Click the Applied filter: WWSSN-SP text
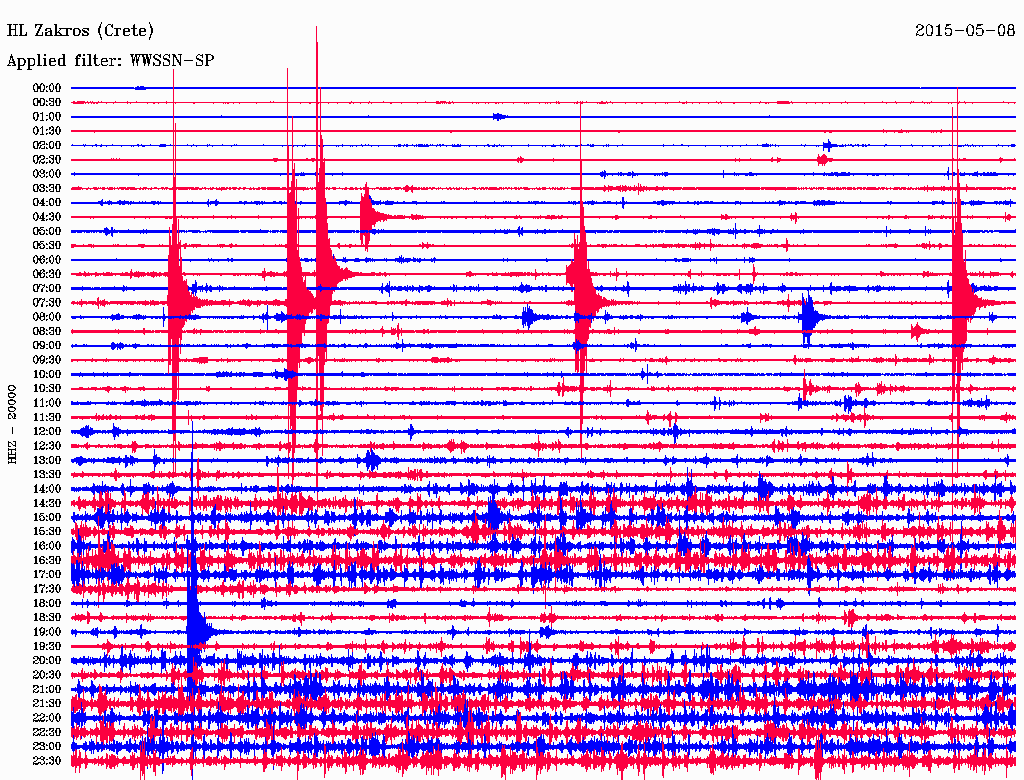 [x=110, y=61]
